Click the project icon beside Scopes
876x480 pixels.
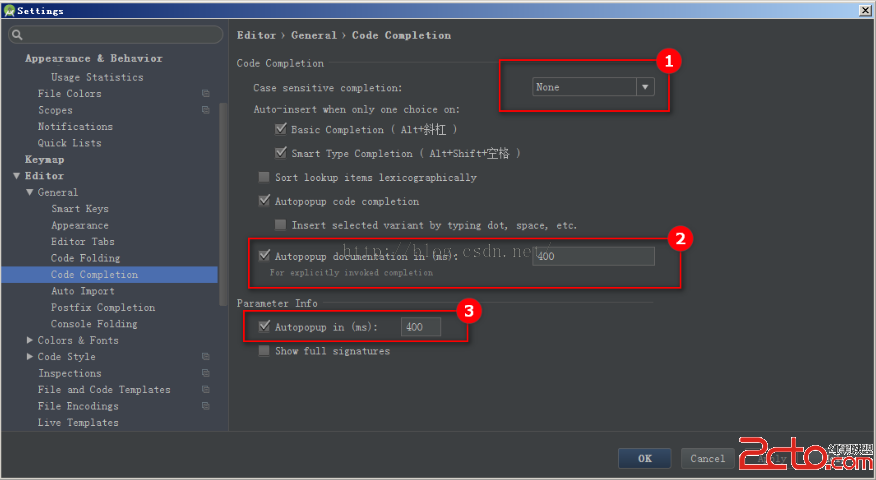[205, 110]
